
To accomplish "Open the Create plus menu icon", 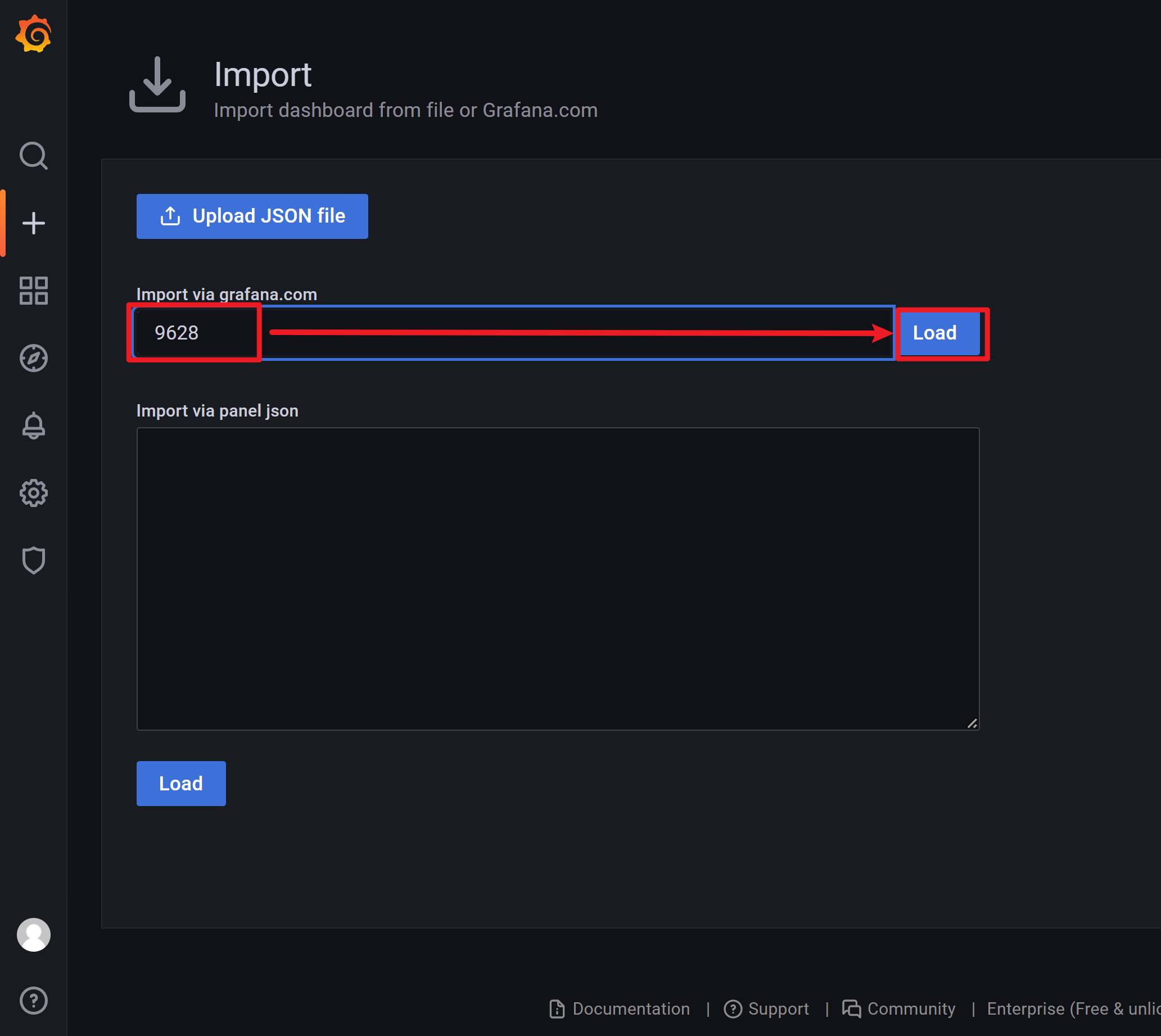I will pos(34,223).
